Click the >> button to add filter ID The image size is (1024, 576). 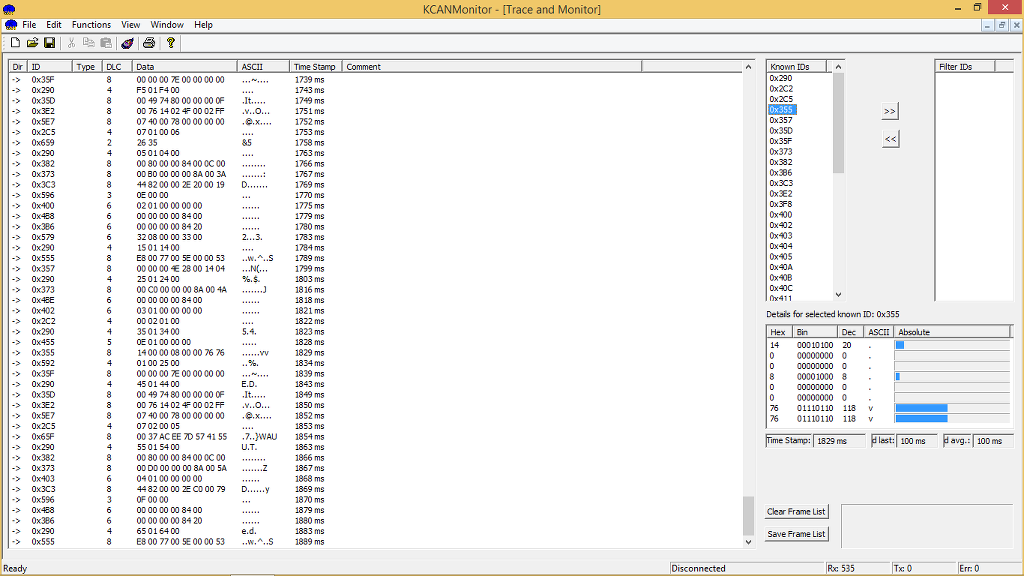coord(889,111)
